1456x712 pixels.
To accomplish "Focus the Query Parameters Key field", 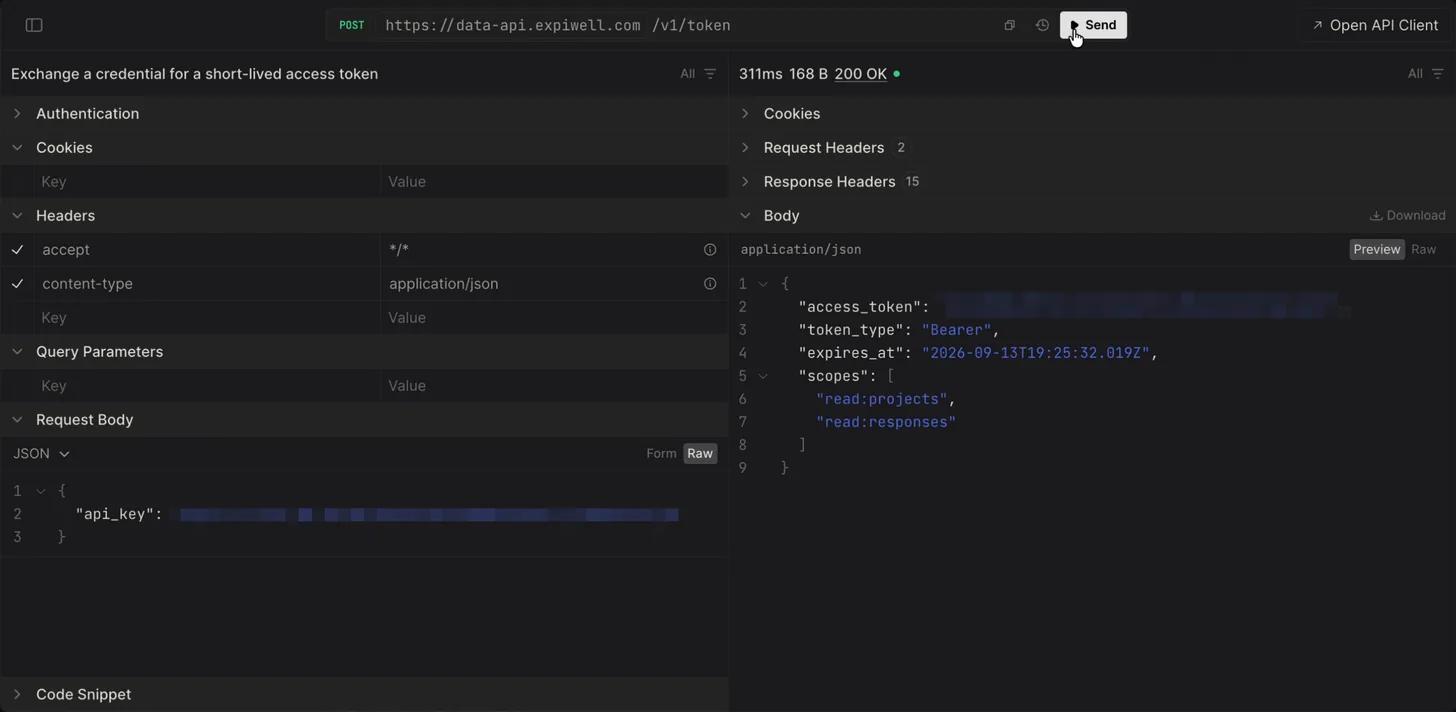I will (205, 386).
